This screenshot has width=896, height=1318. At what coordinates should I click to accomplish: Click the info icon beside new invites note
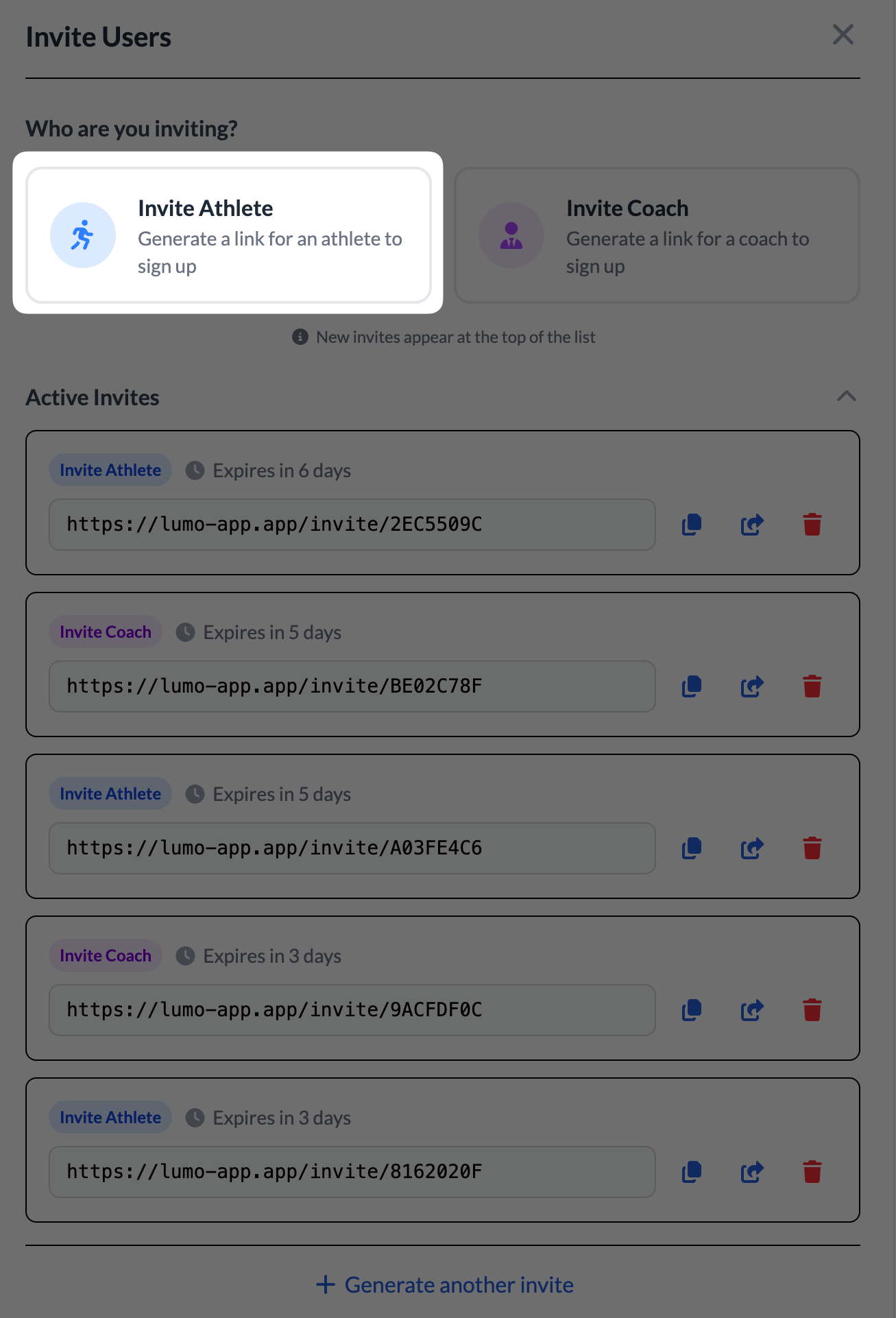(300, 337)
